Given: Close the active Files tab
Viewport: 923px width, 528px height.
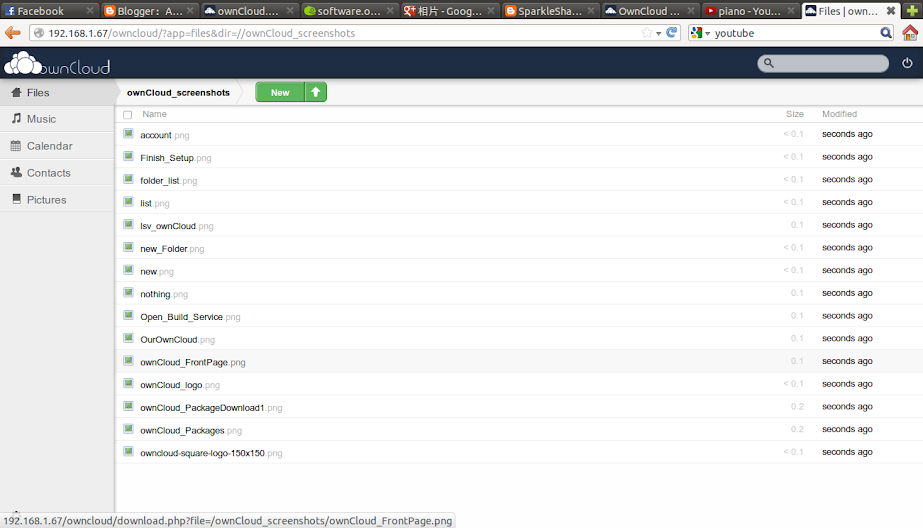Looking at the screenshot, I should pos(891,11).
